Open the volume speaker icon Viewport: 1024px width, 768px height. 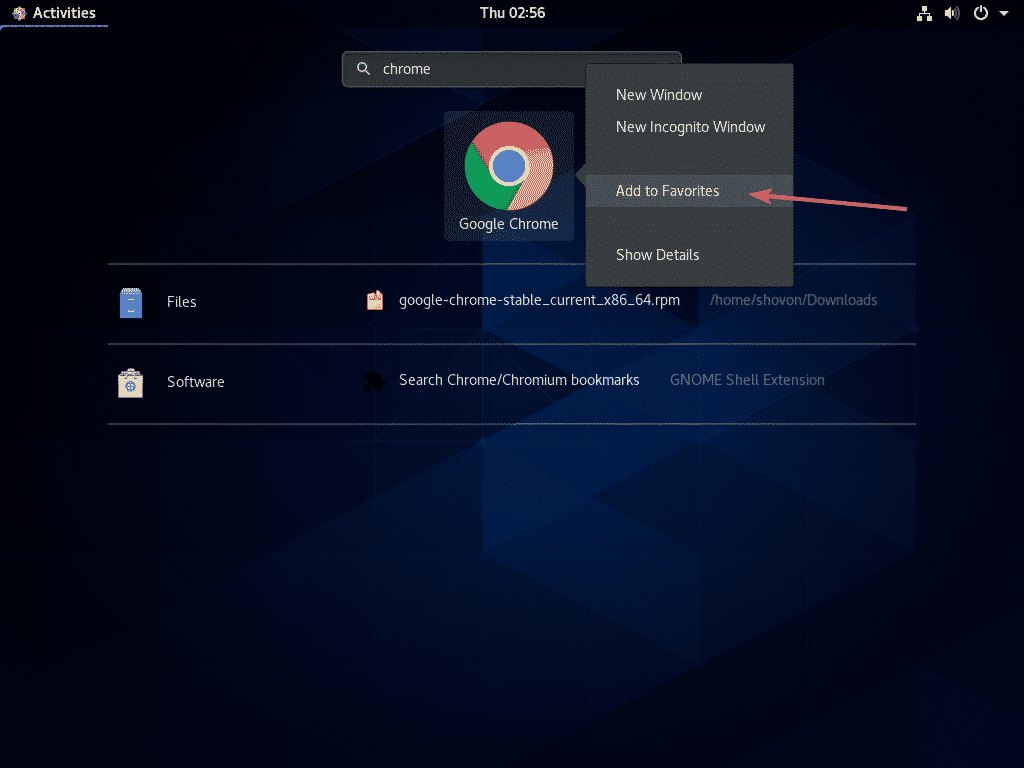tap(952, 13)
